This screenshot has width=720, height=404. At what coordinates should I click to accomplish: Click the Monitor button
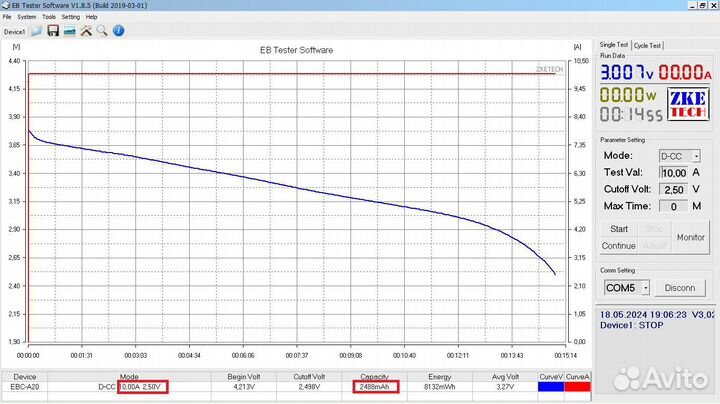(690, 237)
